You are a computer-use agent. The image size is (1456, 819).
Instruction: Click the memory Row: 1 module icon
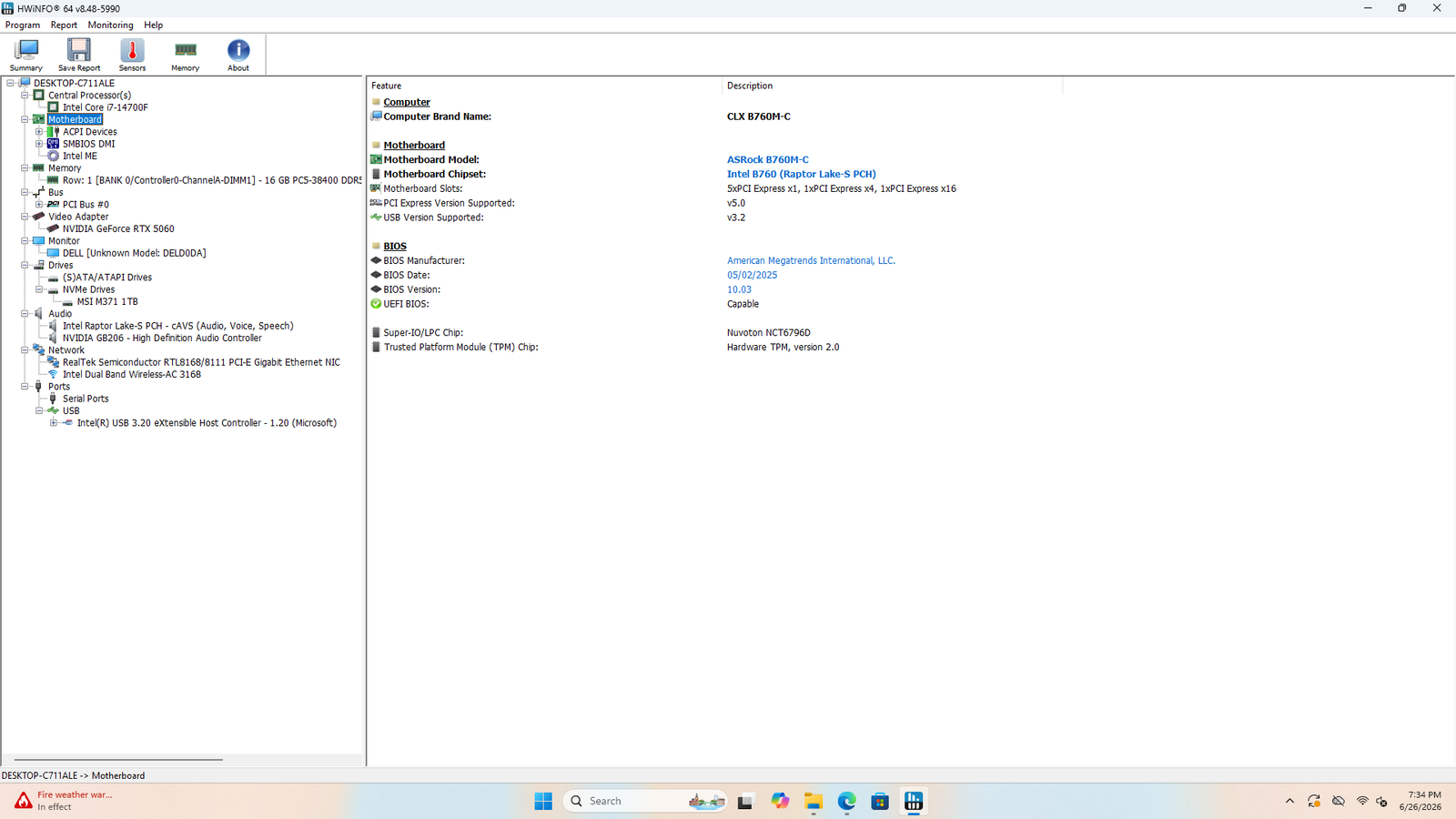54,180
